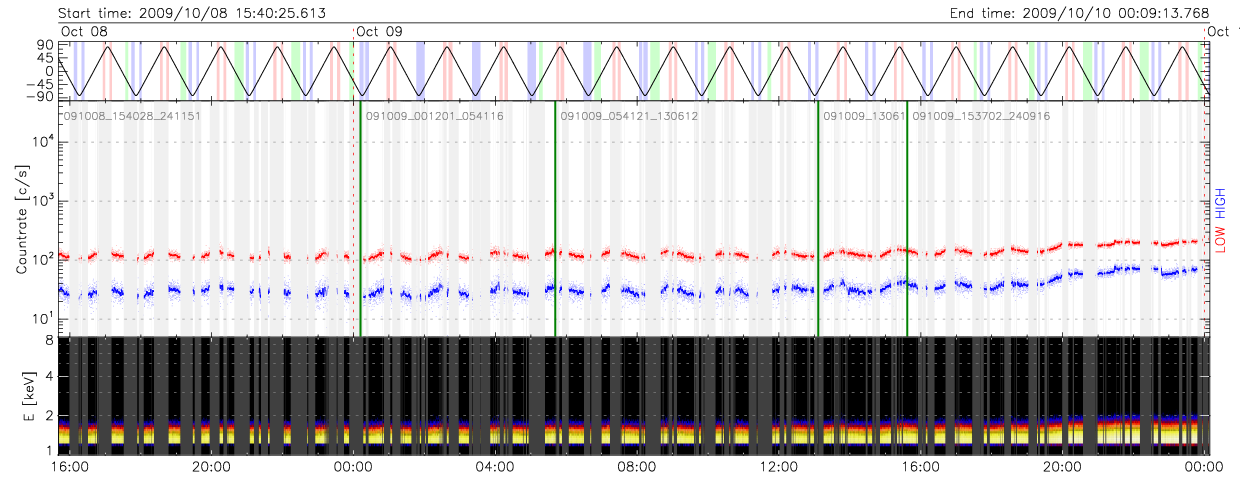Click the Start time label text
The image size is (1240, 480).
191,13
